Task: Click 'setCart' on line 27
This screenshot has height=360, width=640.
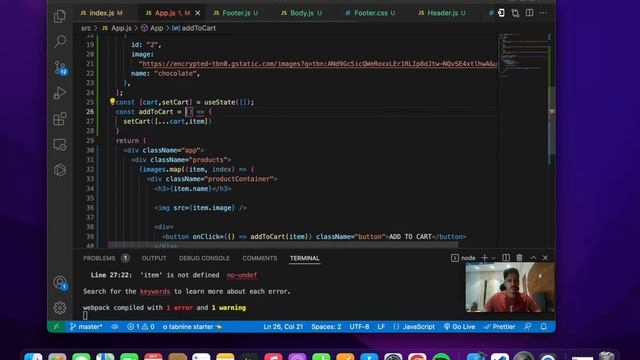Action: [x=137, y=121]
